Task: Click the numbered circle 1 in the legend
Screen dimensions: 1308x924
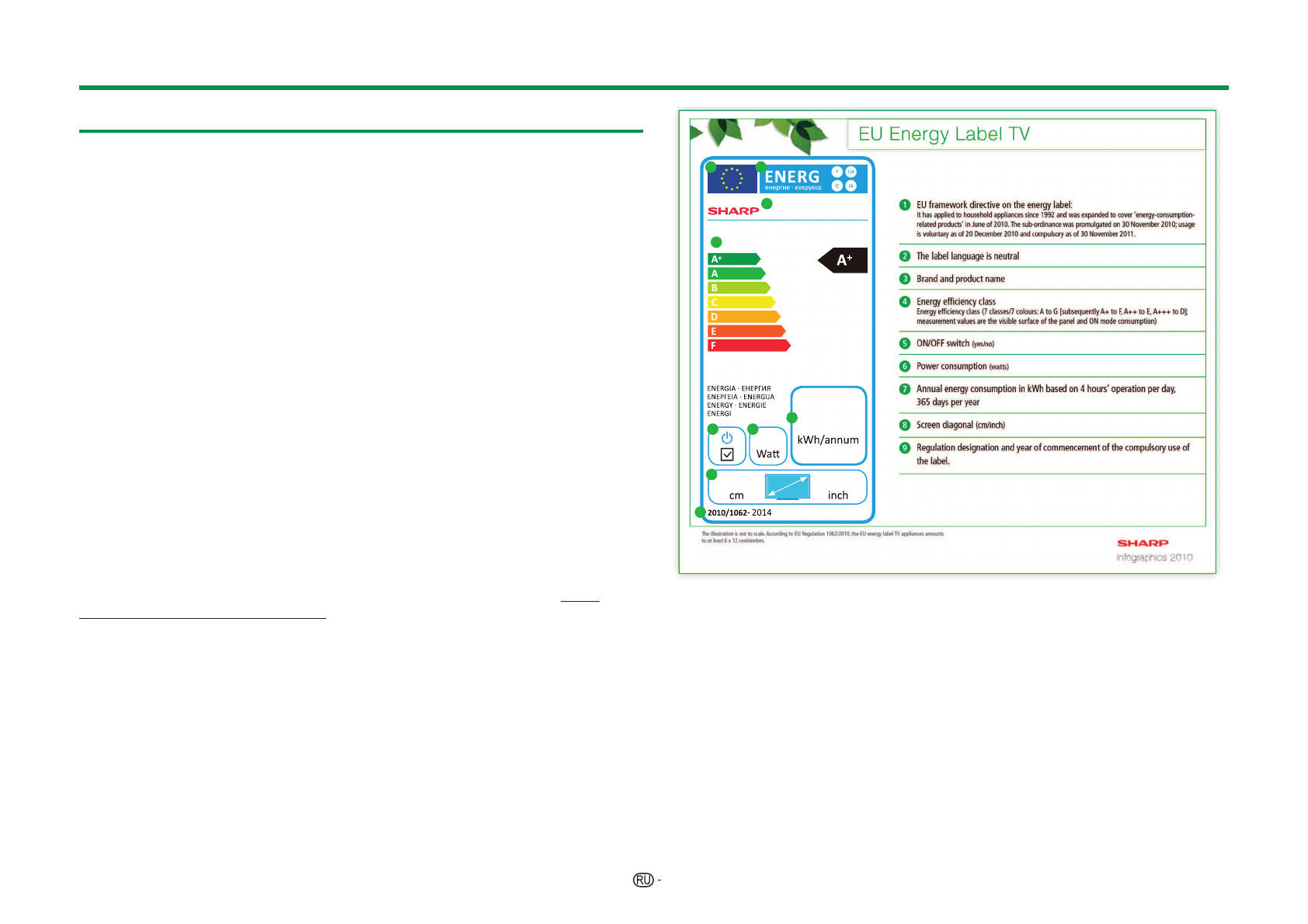Action: click(x=905, y=205)
